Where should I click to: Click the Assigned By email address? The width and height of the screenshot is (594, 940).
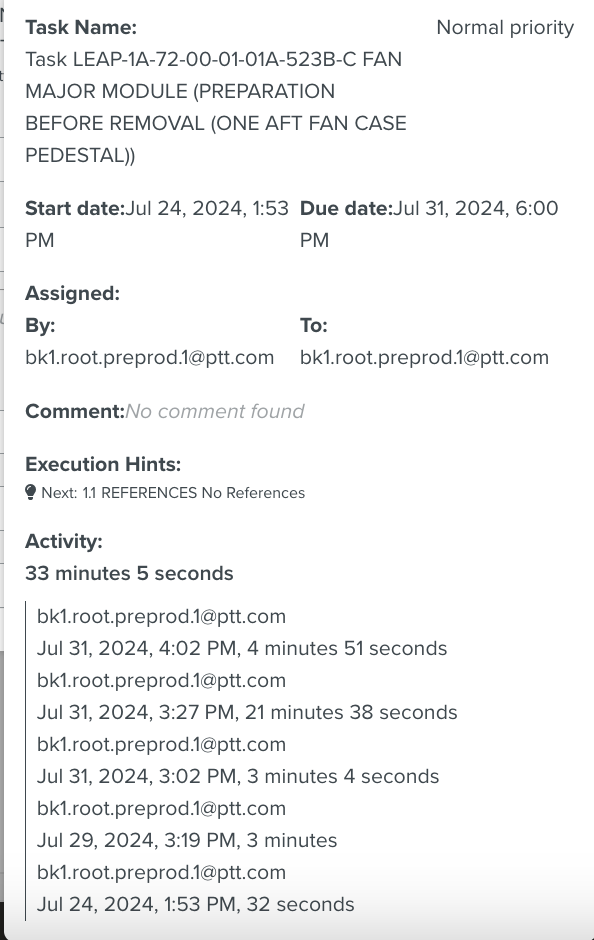click(150, 357)
